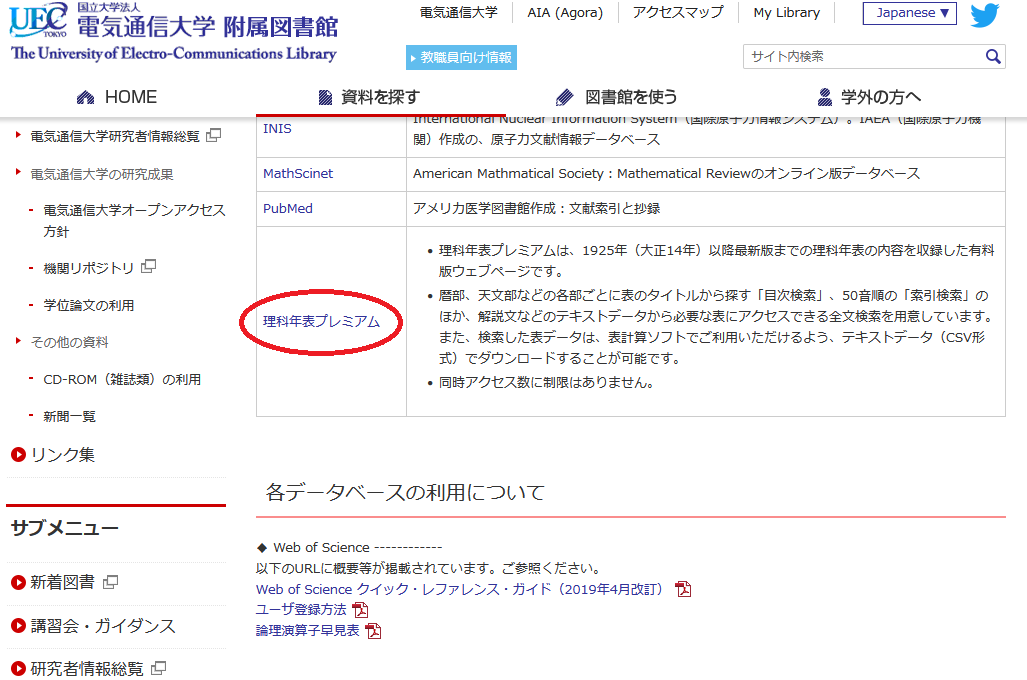Click the 同時アクセス数に制限はありません bullet text
This screenshot has height=680, width=1027.
pyautogui.click(x=546, y=383)
